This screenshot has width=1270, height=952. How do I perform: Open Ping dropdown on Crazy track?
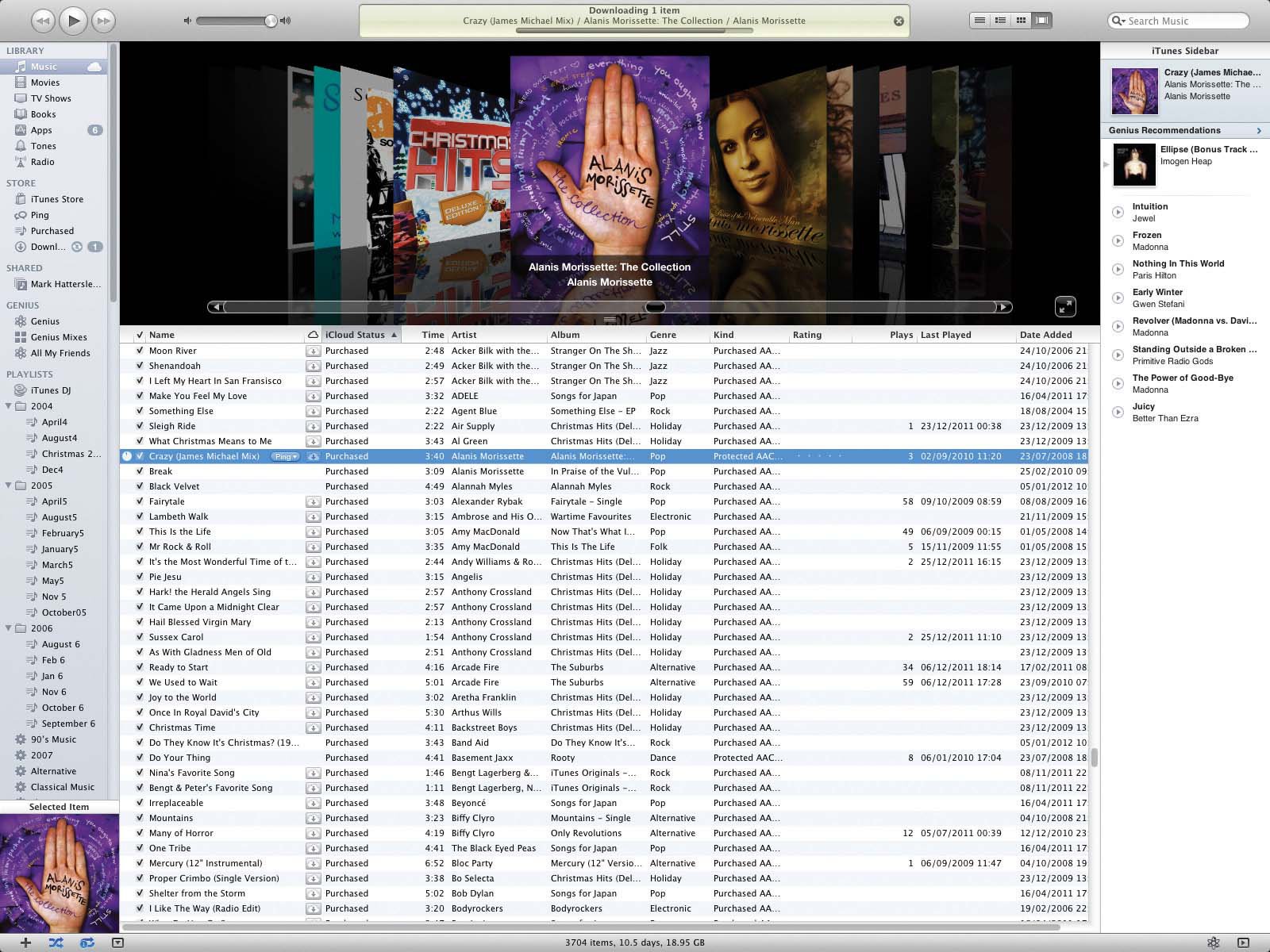pos(286,457)
